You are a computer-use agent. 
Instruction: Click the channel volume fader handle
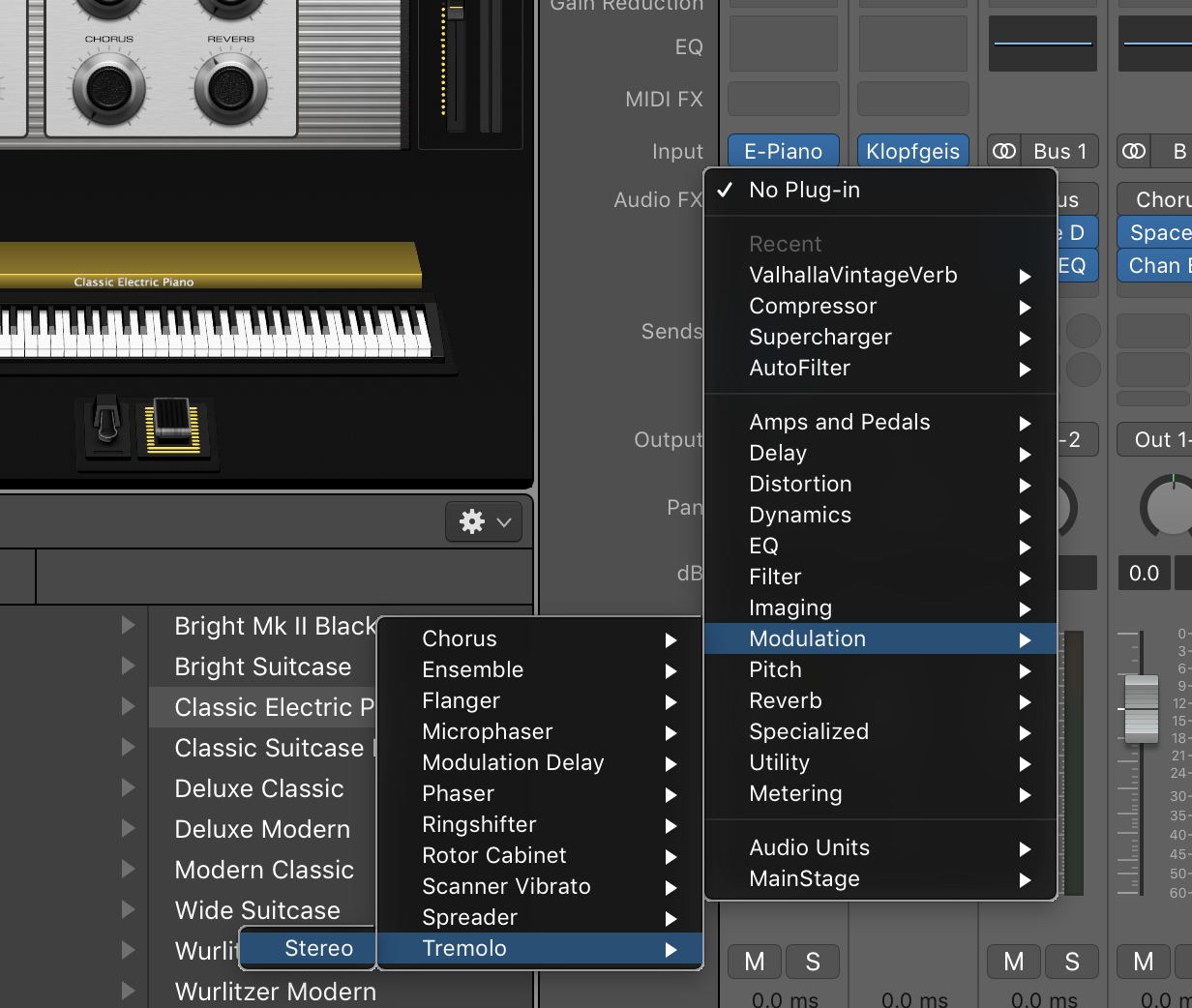[1142, 707]
